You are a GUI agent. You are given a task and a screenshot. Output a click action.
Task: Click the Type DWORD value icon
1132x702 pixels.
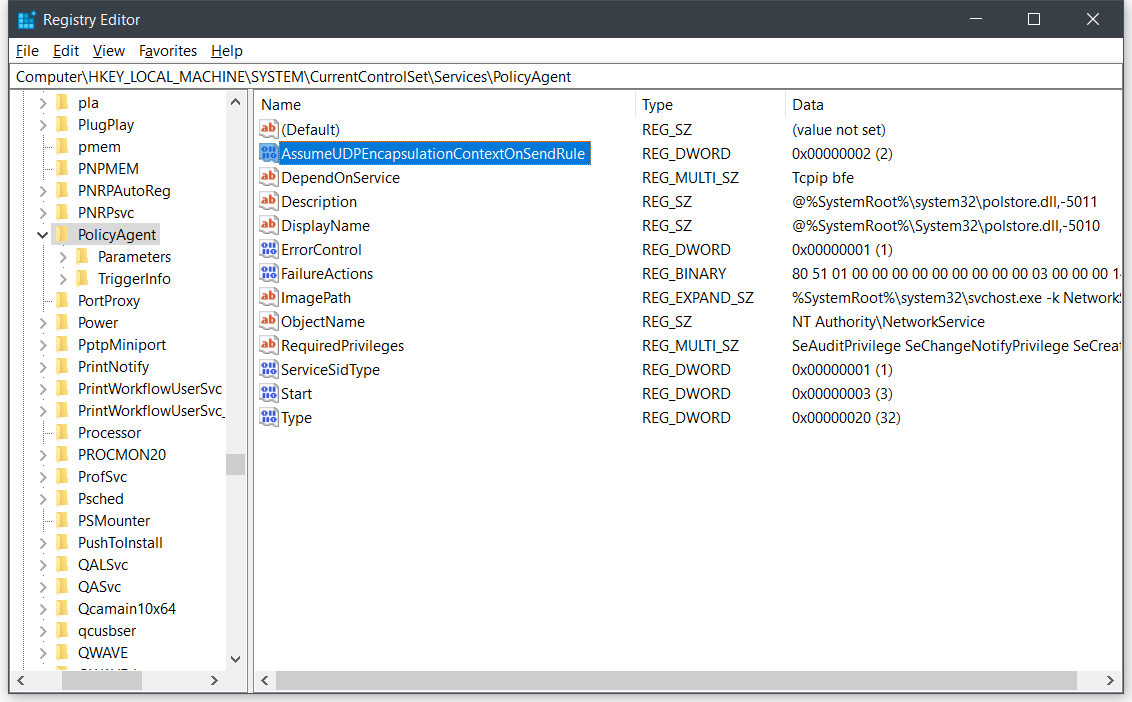pyautogui.click(x=269, y=417)
